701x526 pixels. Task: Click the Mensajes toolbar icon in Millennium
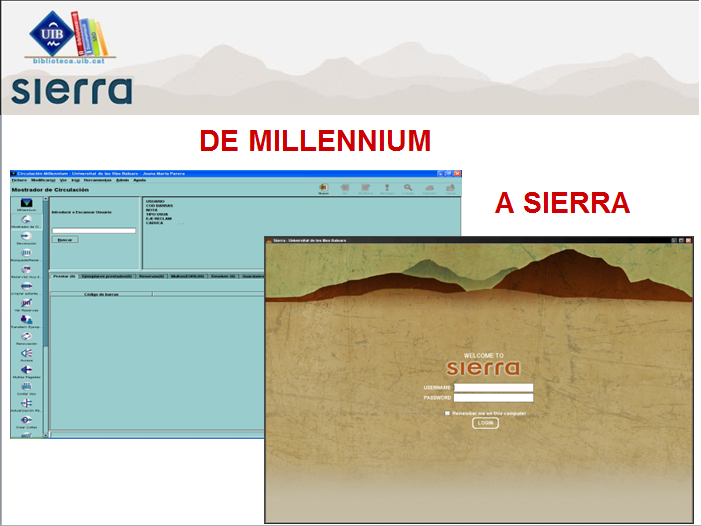[387, 189]
